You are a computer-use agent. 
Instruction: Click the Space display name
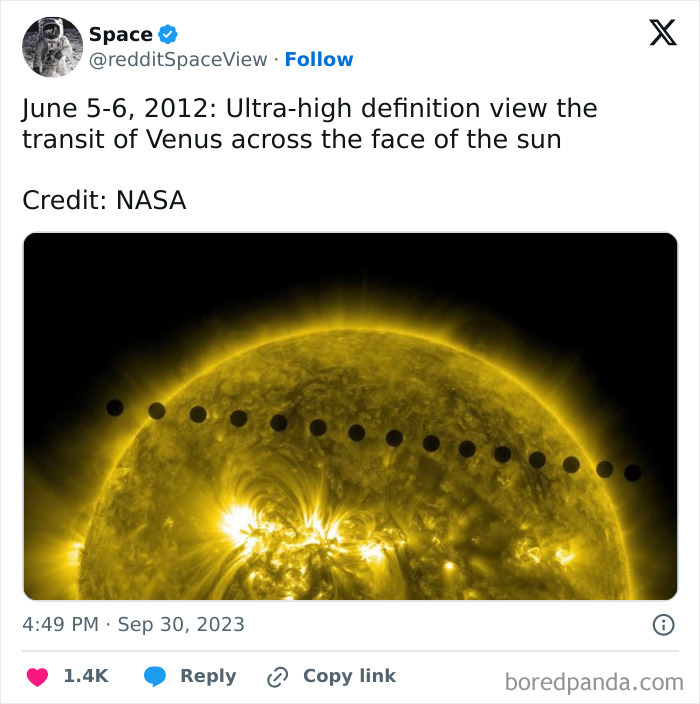pyautogui.click(x=120, y=35)
